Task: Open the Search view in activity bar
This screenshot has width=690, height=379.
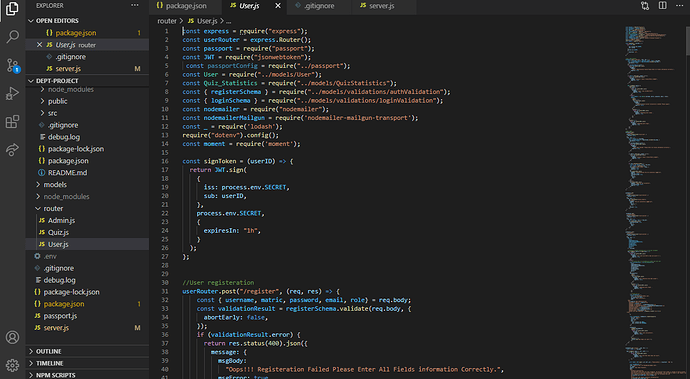Action: coord(12,37)
